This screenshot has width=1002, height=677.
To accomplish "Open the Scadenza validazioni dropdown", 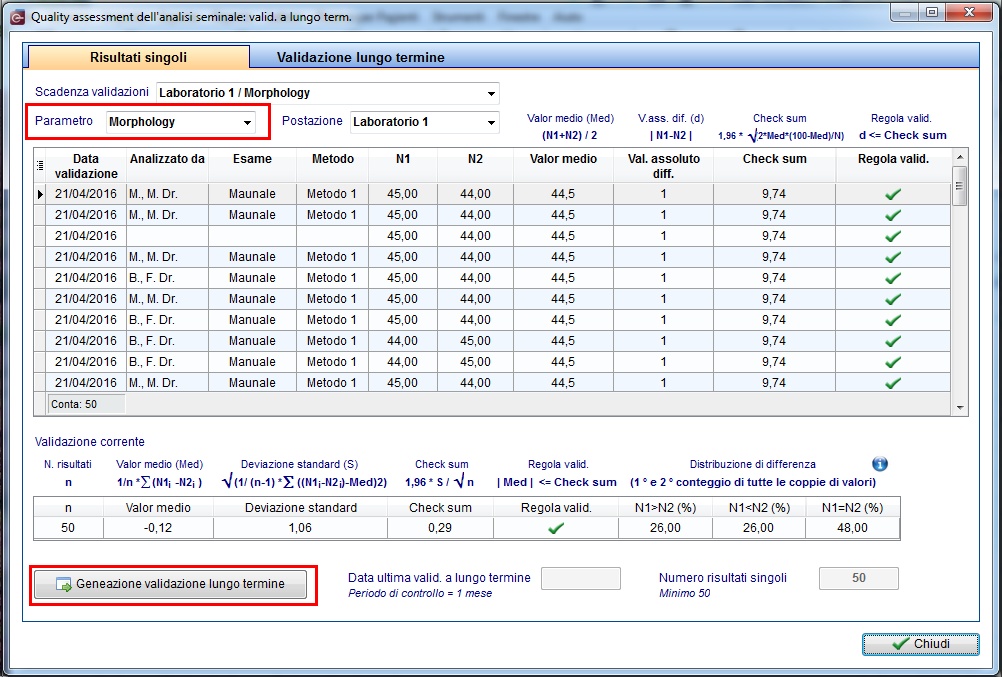I will (x=491, y=93).
